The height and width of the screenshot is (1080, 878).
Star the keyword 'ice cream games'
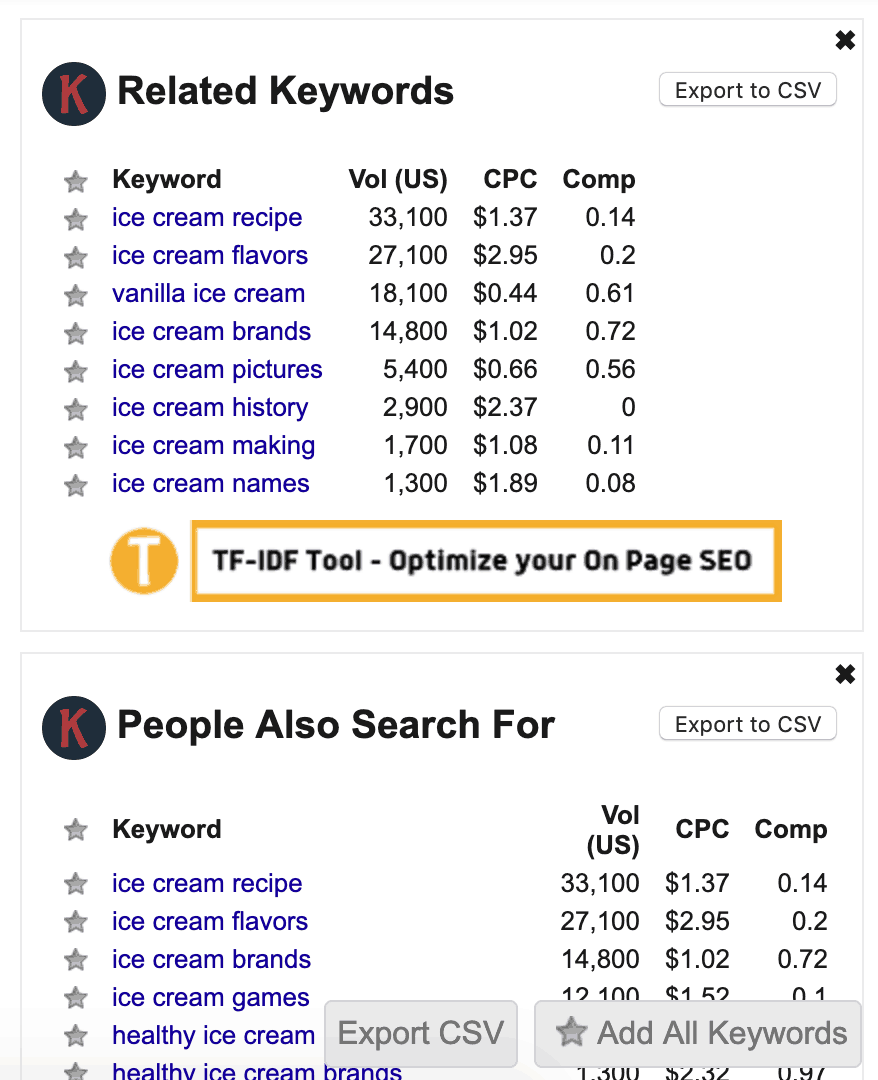pyautogui.click(x=75, y=998)
